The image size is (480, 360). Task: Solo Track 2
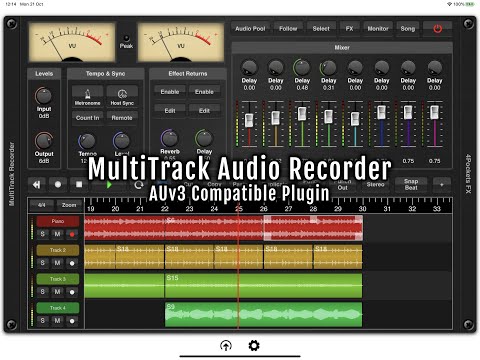[42, 263]
